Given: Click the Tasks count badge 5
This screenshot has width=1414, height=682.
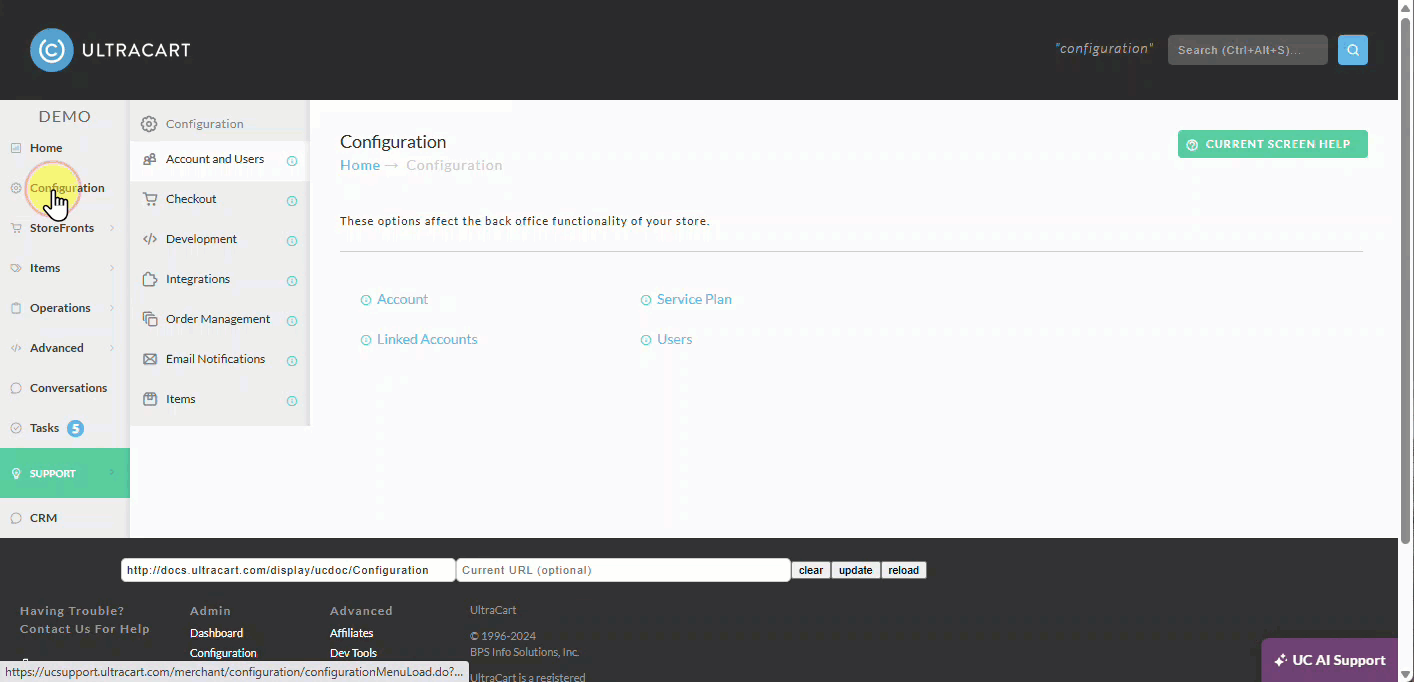Looking at the screenshot, I should (x=75, y=428).
